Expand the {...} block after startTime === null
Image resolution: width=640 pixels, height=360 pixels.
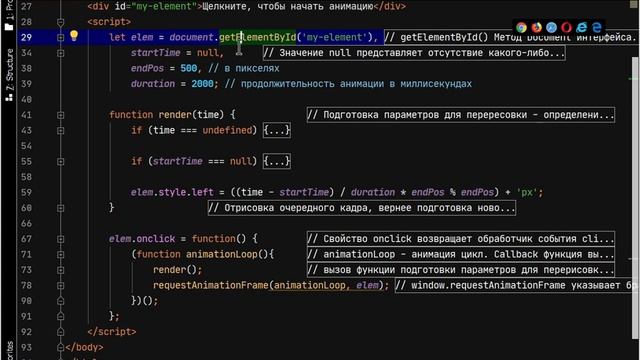pyautogui.click(x=277, y=161)
